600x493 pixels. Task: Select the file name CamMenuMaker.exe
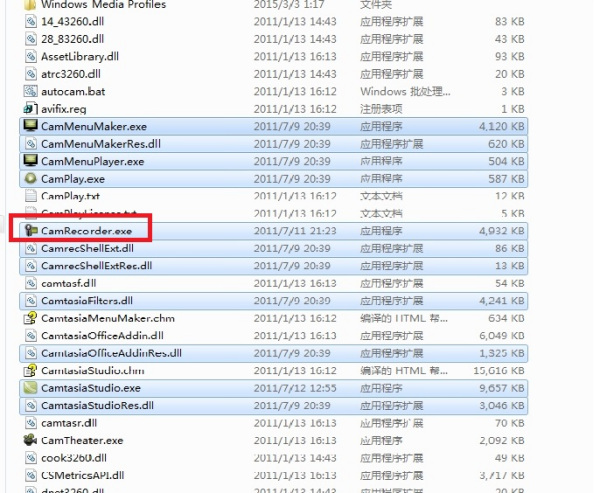coord(94,126)
